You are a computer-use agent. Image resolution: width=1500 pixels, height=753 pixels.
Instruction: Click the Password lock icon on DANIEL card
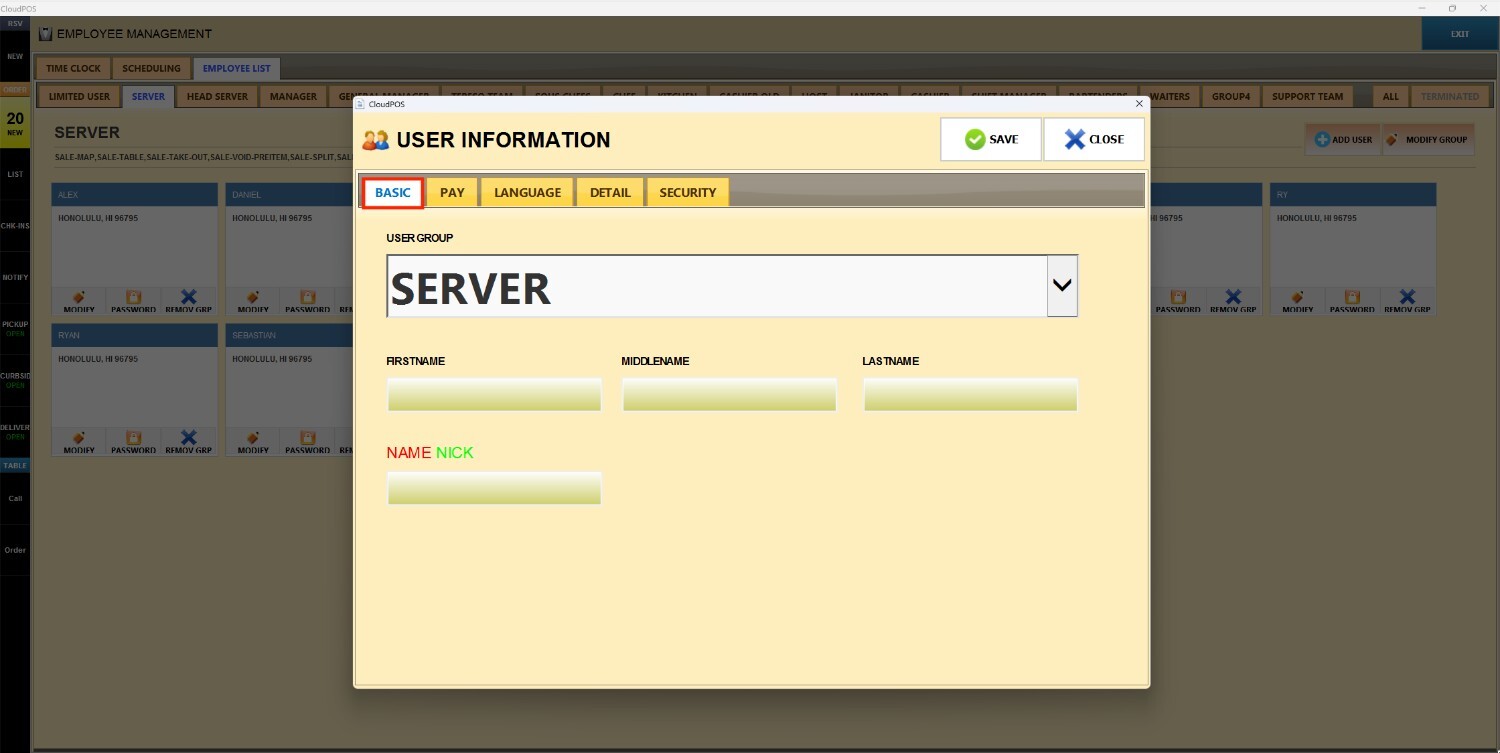[308, 297]
